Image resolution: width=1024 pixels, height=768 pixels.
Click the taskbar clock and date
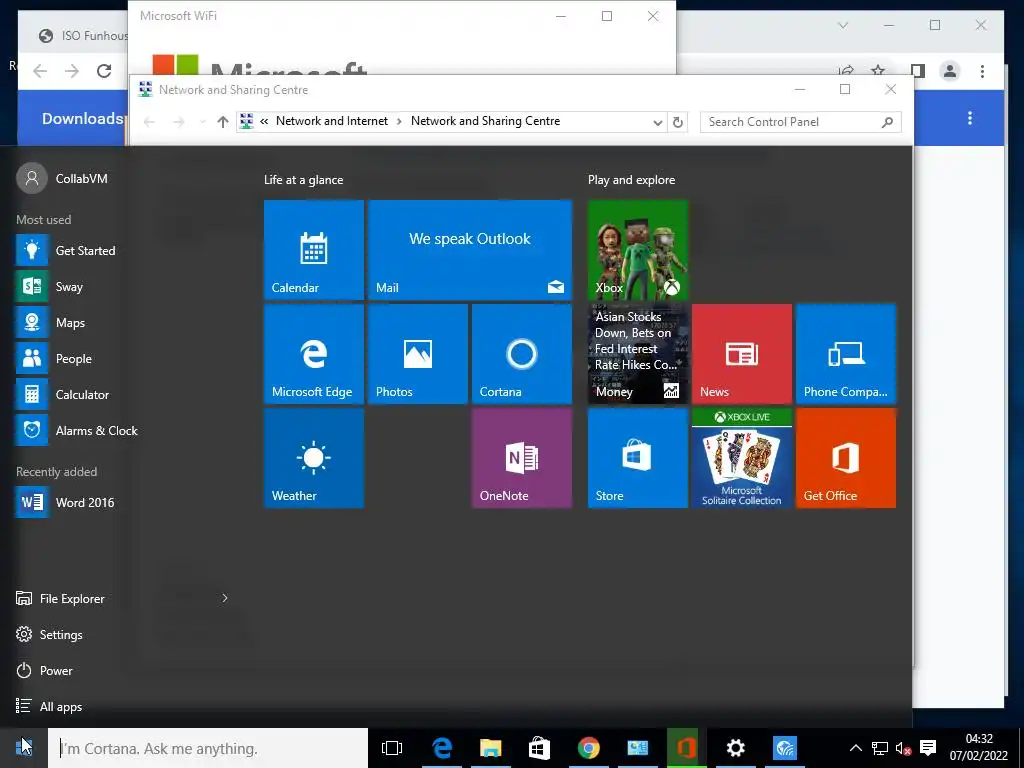coord(979,748)
